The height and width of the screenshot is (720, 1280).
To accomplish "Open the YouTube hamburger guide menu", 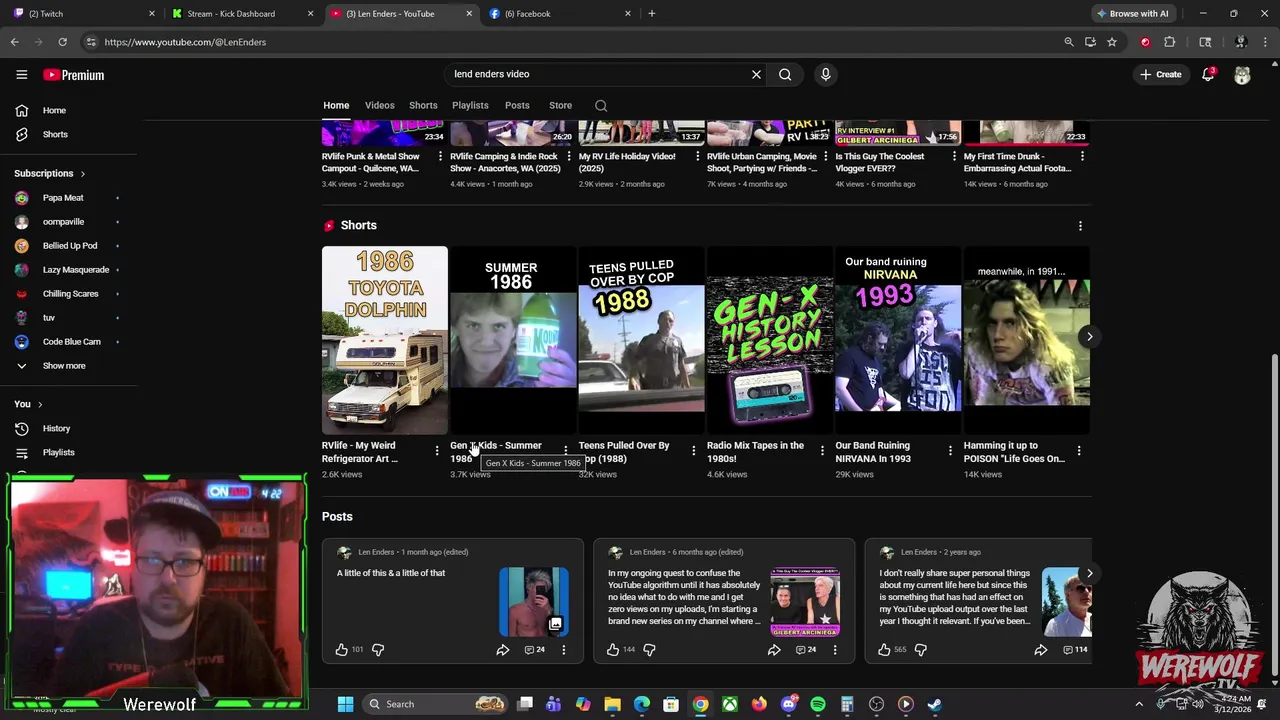I will (x=21, y=75).
